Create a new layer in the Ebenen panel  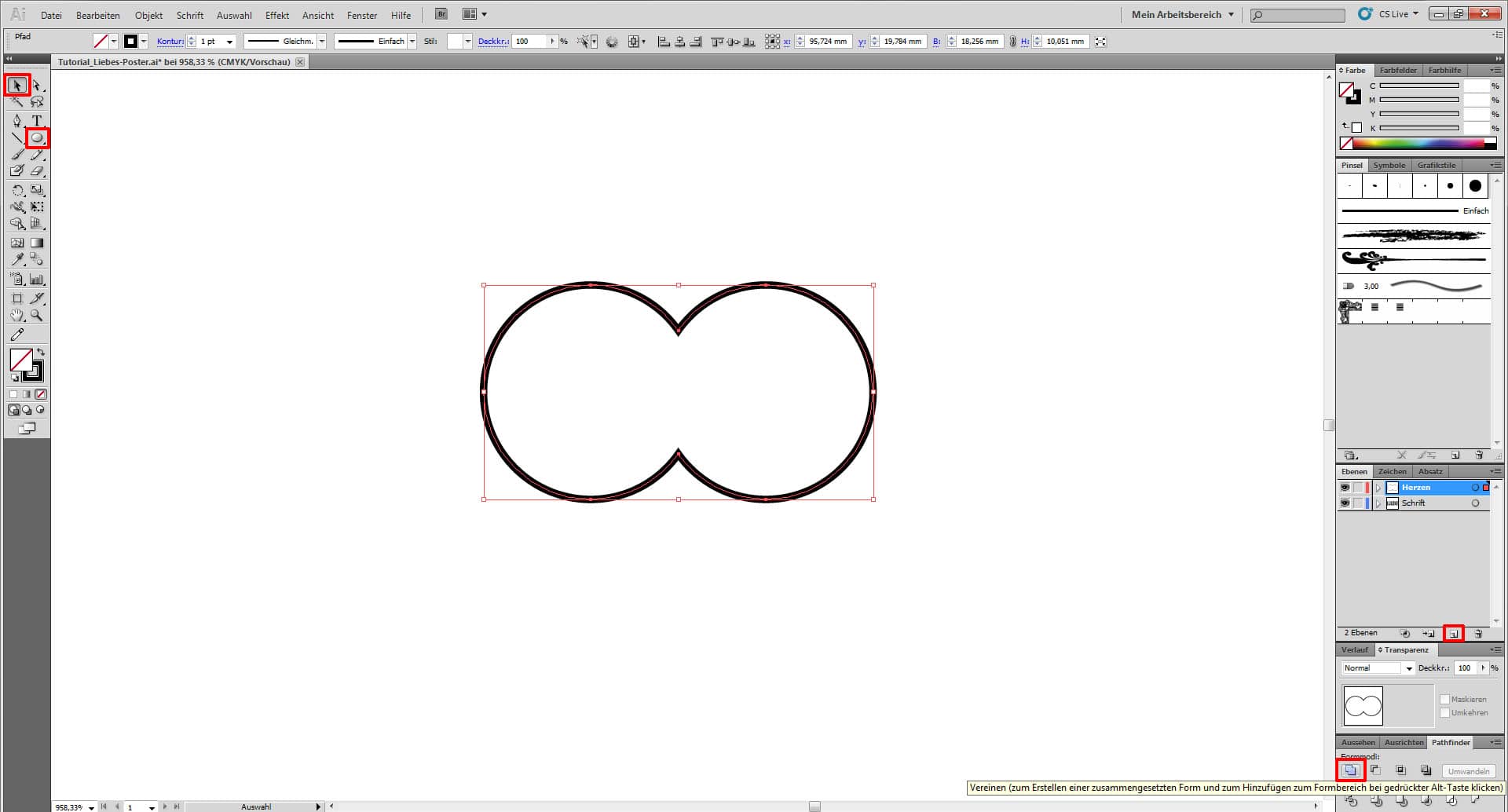[1455, 633]
